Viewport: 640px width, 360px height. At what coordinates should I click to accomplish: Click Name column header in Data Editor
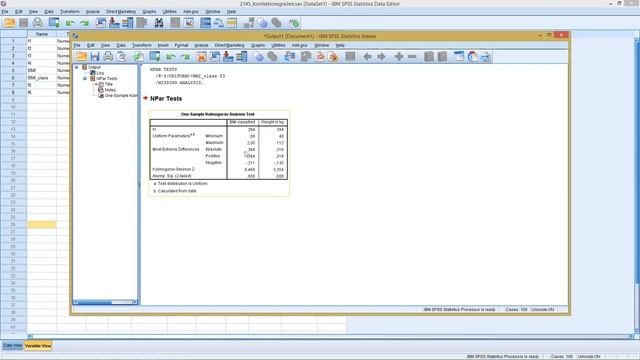pos(42,34)
